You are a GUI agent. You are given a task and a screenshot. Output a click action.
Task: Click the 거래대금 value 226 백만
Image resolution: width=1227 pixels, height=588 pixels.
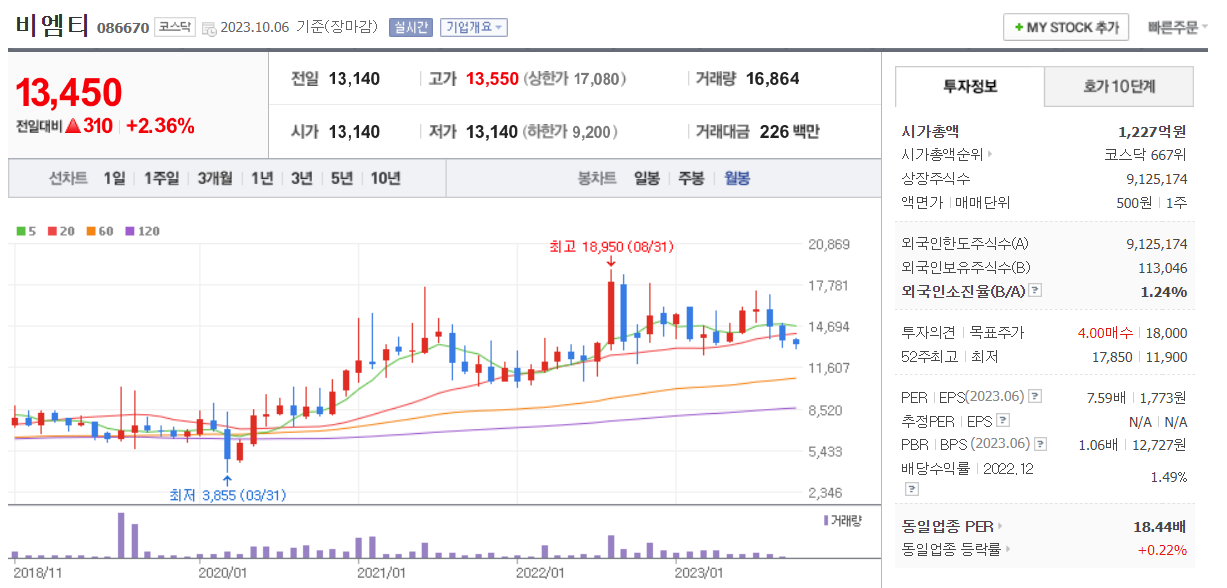pos(789,131)
